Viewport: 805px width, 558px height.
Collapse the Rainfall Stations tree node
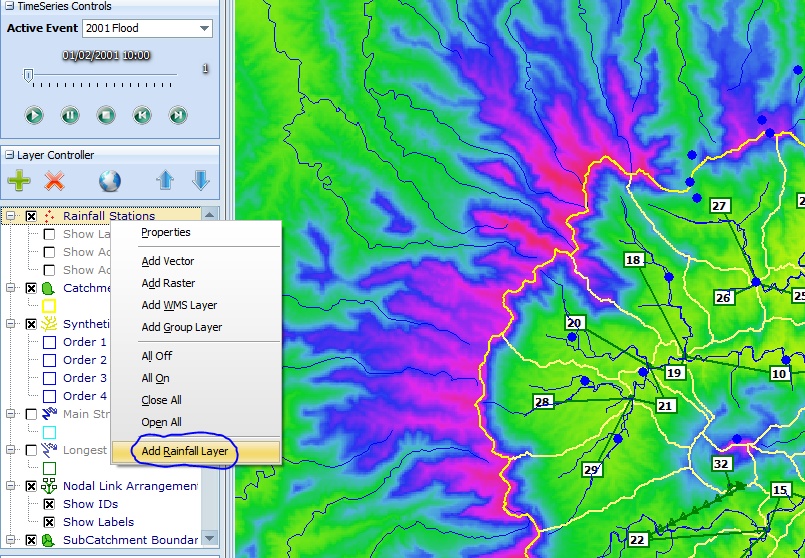pos(10,216)
